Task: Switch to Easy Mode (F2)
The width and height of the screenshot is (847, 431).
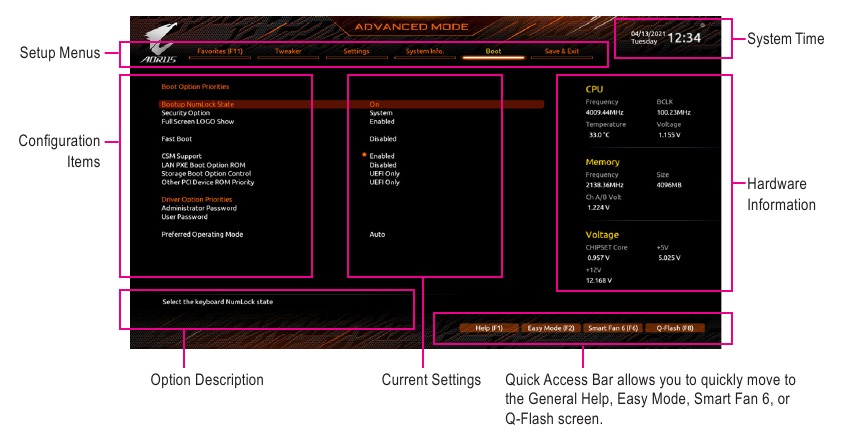Action: [x=550, y=327]
